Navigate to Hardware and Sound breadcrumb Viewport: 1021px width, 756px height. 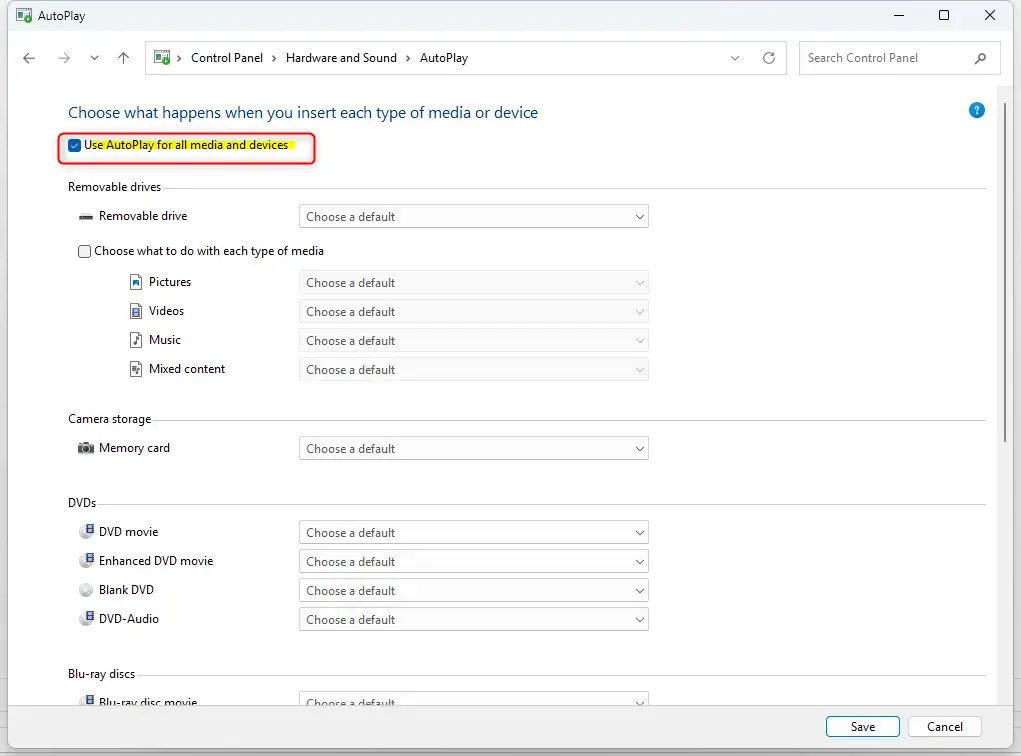(341, 58)
